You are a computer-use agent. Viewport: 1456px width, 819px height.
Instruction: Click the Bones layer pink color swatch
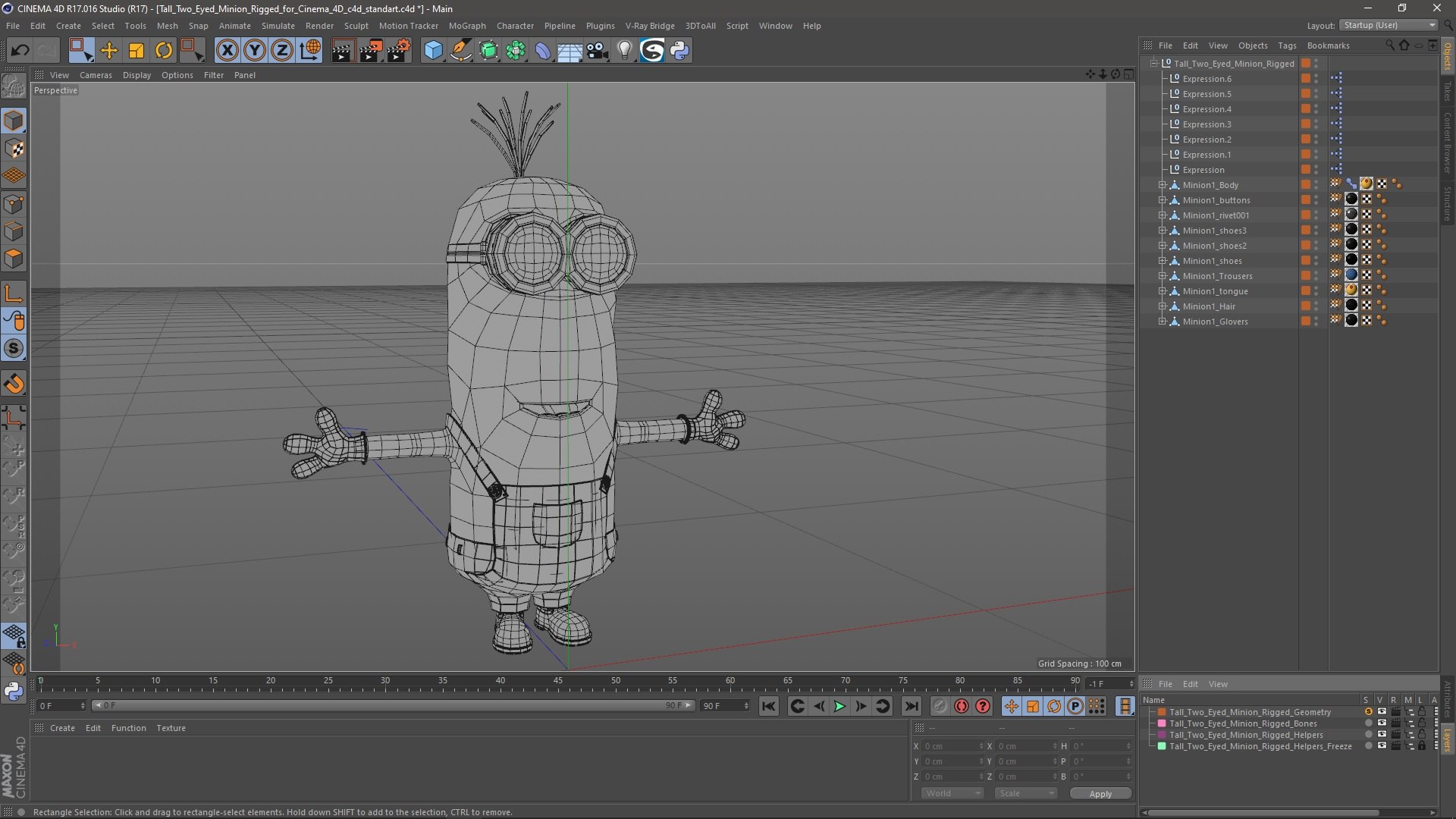pyautogui.click(x=1161, y=723)
